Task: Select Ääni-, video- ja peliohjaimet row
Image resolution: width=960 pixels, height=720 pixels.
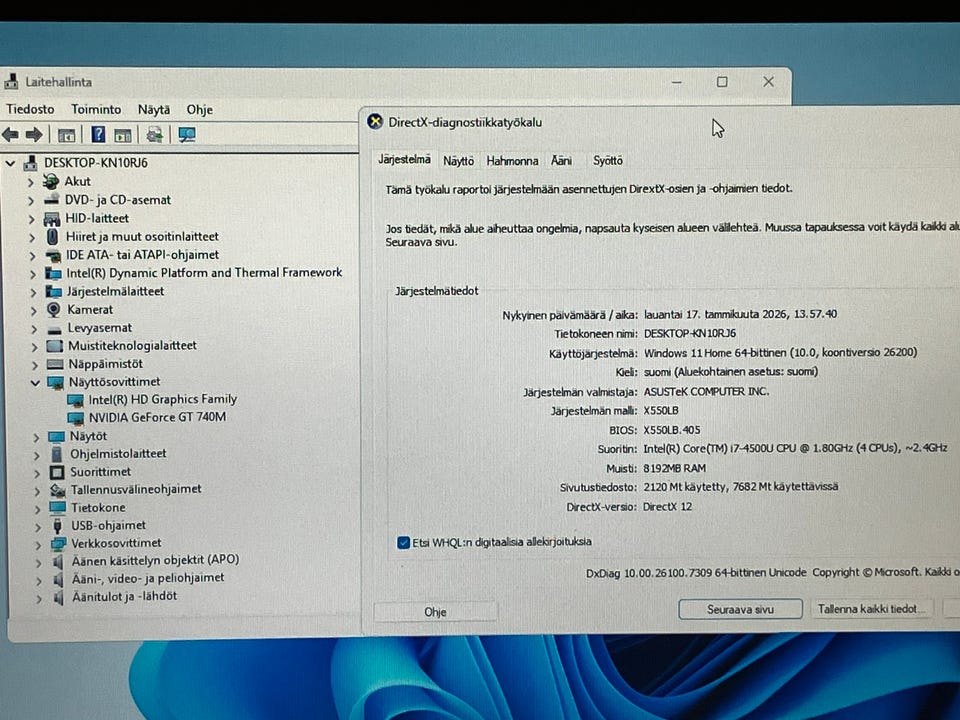Action: pyautogui.click(x=148, y=578)
